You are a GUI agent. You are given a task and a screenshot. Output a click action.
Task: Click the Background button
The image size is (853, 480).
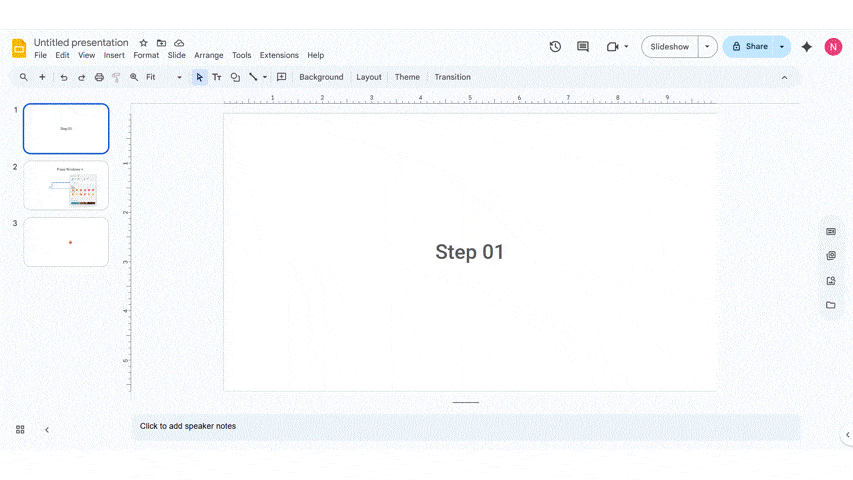pyautogui.click(x=321, y=77)
